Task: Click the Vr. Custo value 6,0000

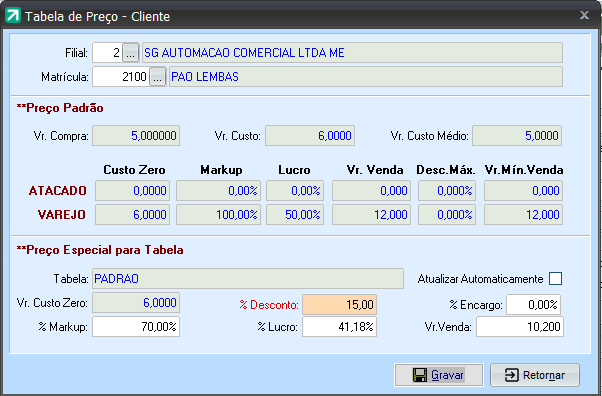Action: pos(310,136)
